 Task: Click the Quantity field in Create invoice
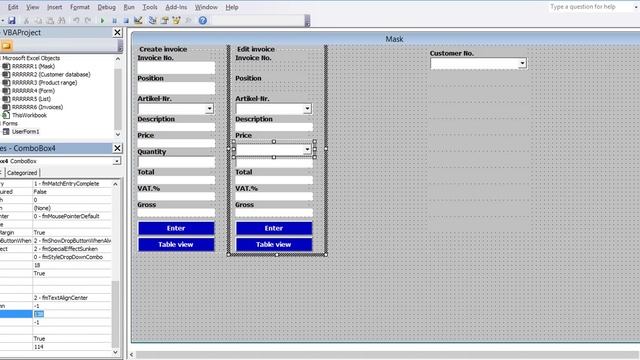176,162
